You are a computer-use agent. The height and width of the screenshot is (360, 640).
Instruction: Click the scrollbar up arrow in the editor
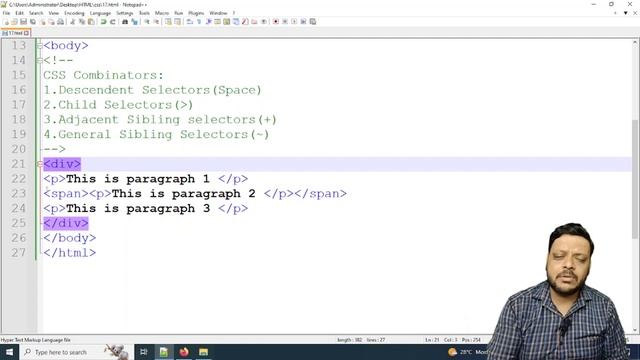(635, 42)
